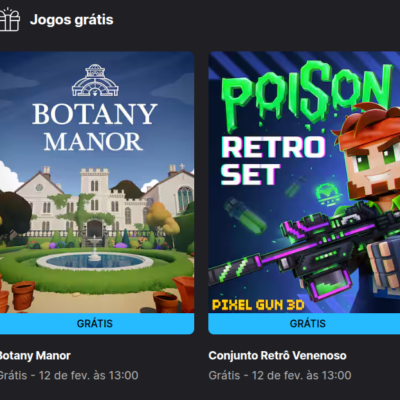Click the Pixel Gun 3D logo
Image resolution: width=400 pixels, height=400 pixels.
pos(258,305)
